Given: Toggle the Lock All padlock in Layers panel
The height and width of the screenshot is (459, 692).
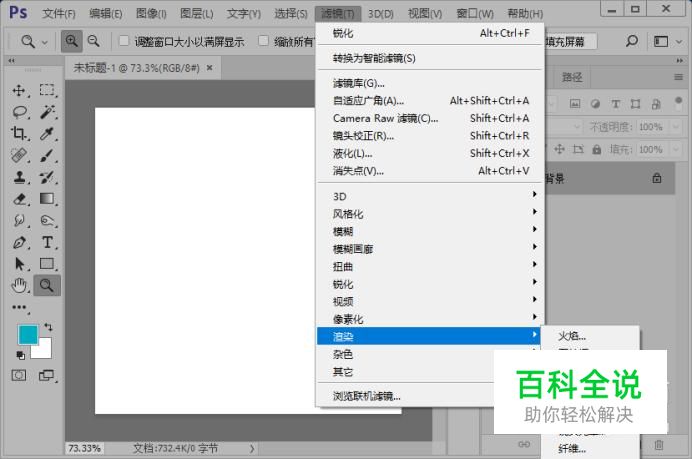Looking at the screenshot, I should pos(597,149).
